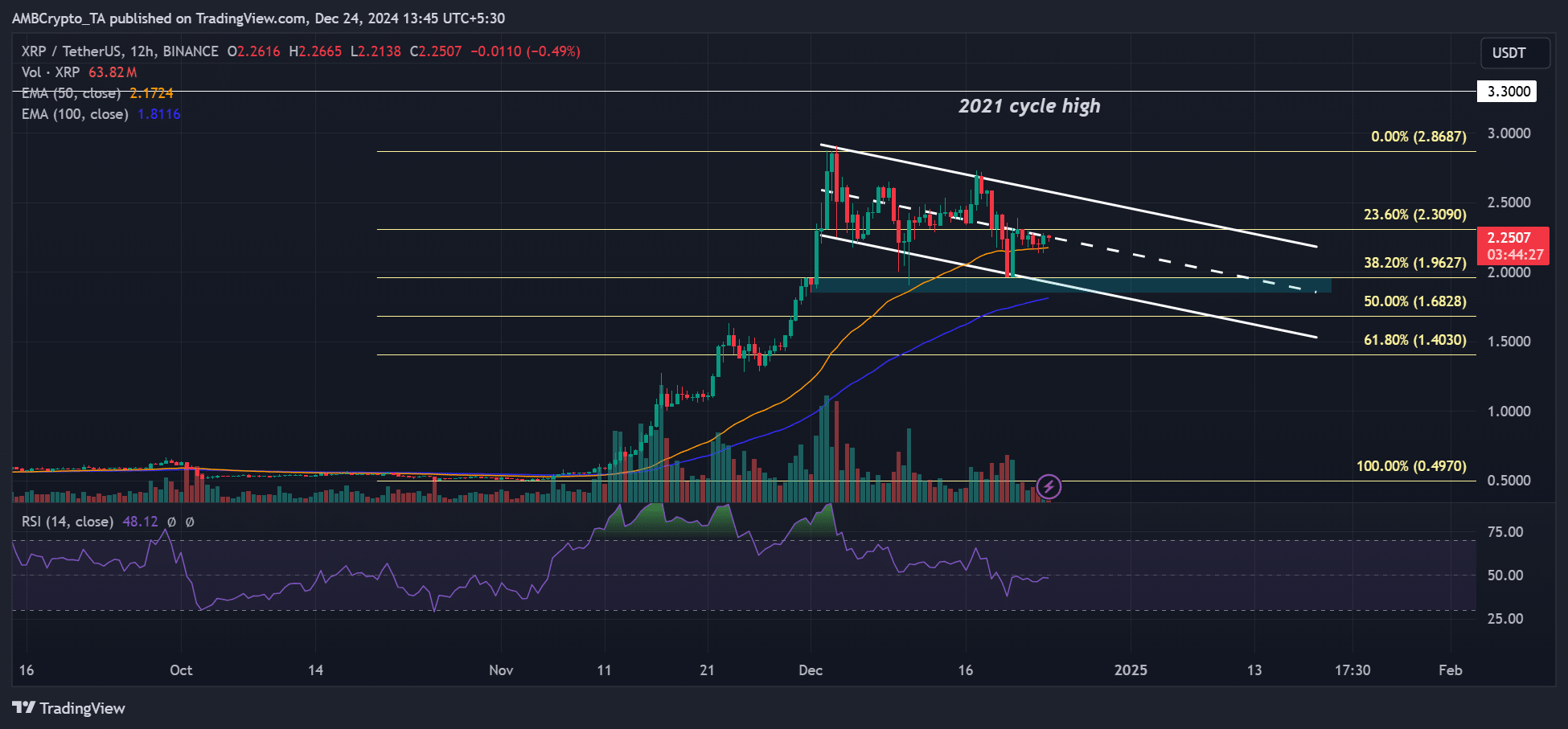The height and width of the screenshot is (729, 1568).
Task: Click the purple lightning bolt event icon
Action: pyautogui.click(x=1049, y=486)
